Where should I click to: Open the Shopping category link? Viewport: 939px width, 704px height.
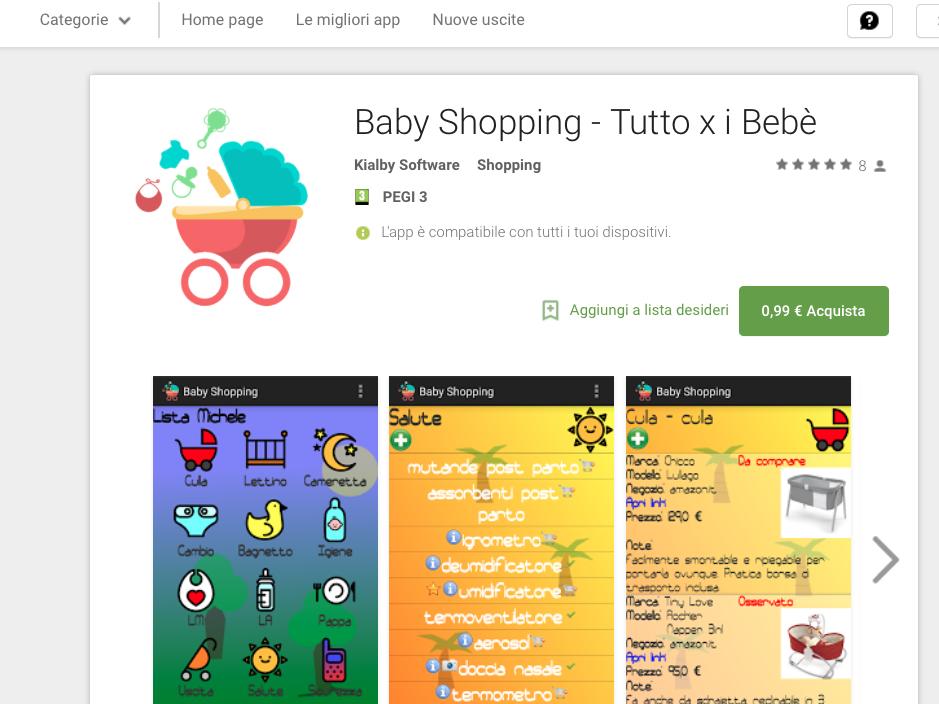(x=508, y=165)
